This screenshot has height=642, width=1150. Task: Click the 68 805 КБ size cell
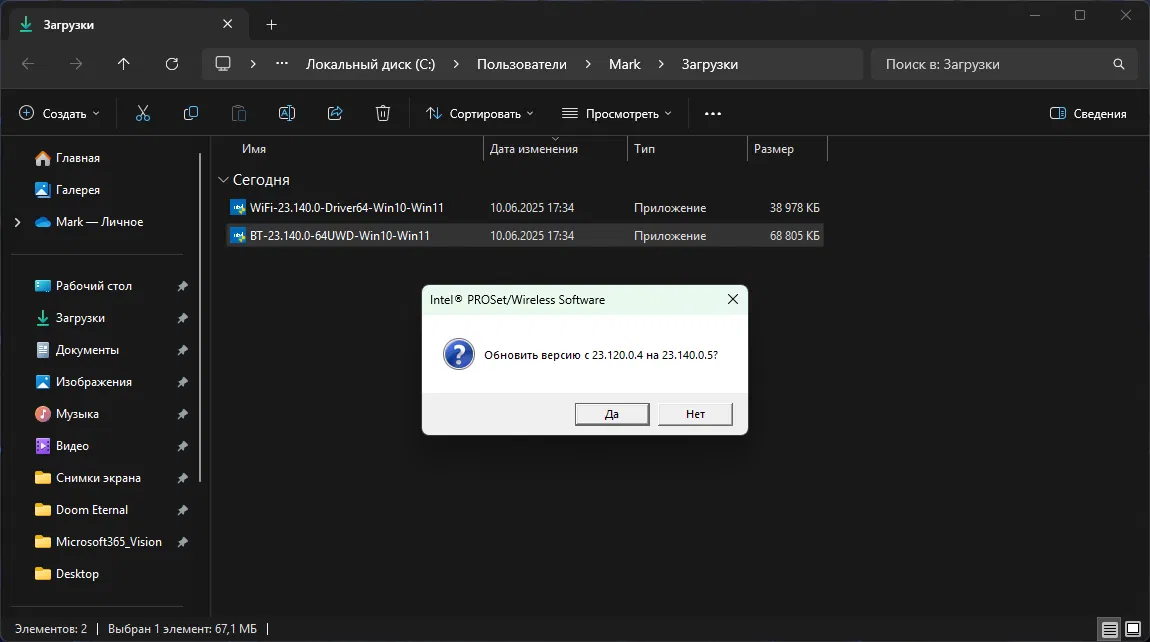coord(794,236)
